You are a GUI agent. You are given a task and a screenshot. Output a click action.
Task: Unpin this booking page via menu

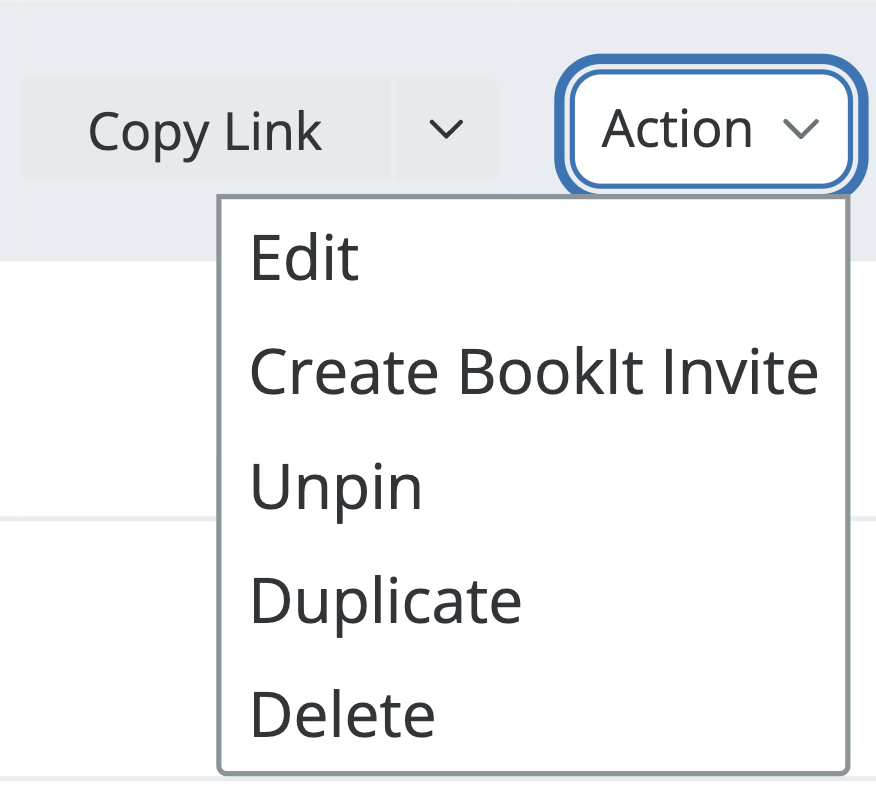tap(534, 487)
